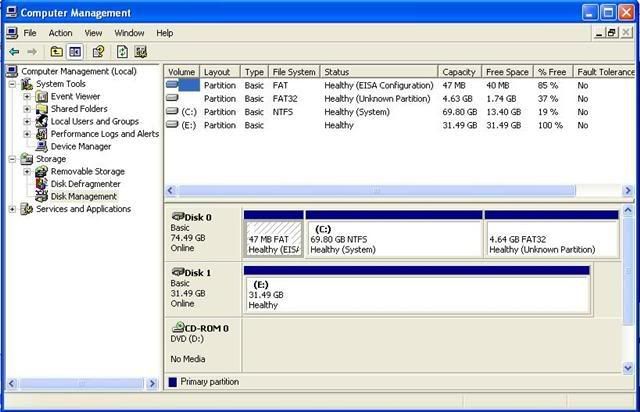640x412 pixels.
Task: Open Device Manager in the tree
Action: tap(79, 146)
